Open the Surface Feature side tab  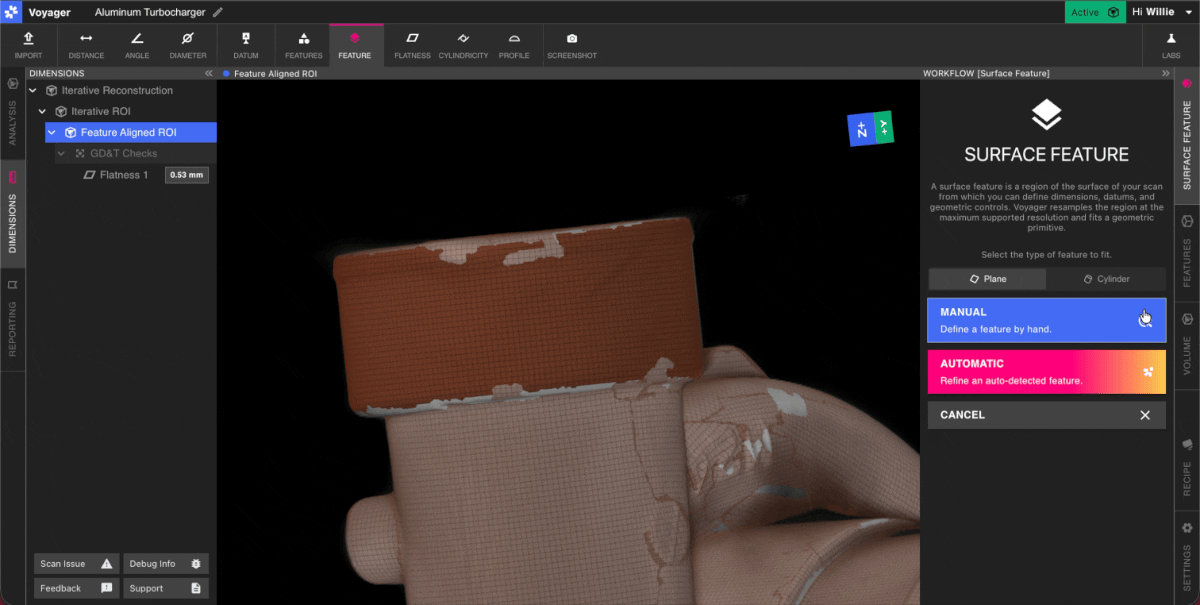(x=1187, y=134)
